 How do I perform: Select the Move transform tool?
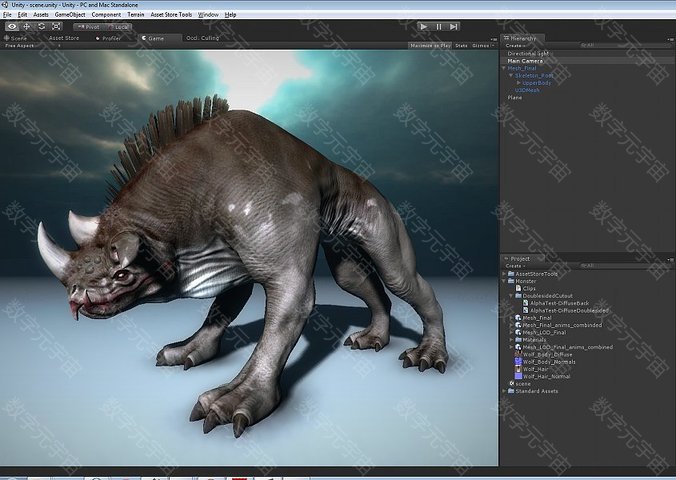pyautogui.click(x=27, y=27)
